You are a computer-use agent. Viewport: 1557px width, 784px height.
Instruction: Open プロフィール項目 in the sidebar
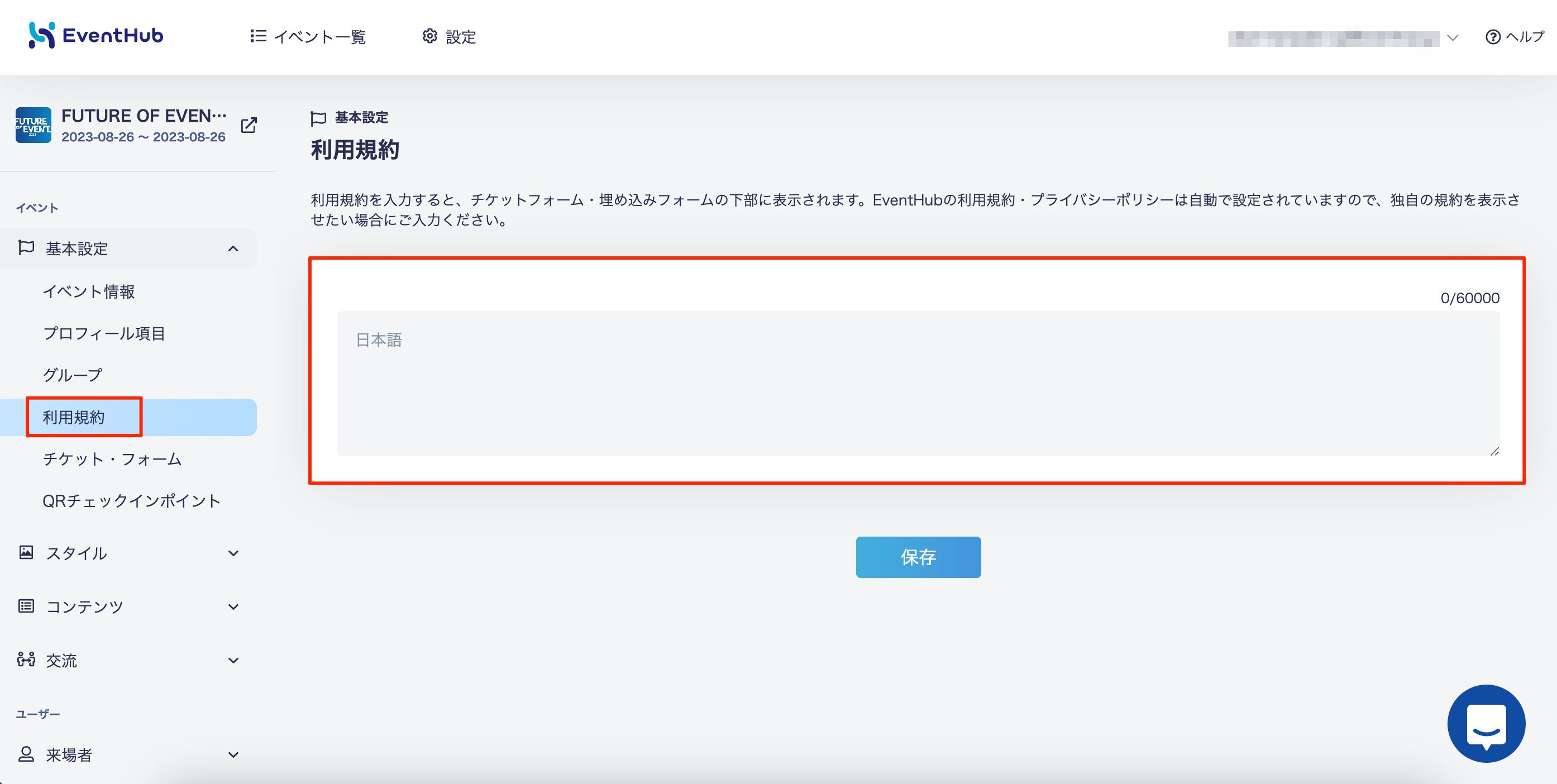(x=104, y=333)
